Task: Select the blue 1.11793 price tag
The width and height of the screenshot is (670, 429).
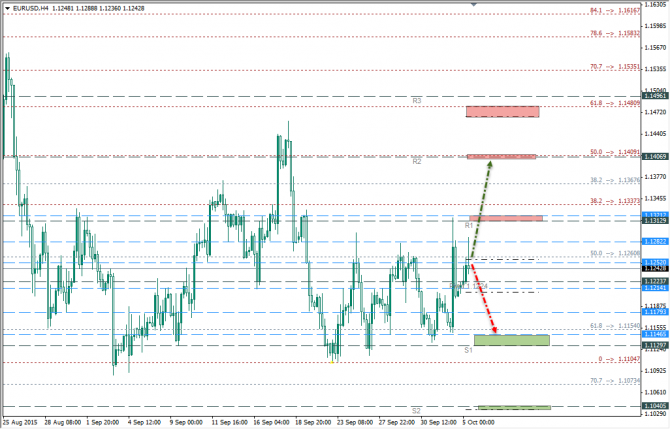Action: 655,312
